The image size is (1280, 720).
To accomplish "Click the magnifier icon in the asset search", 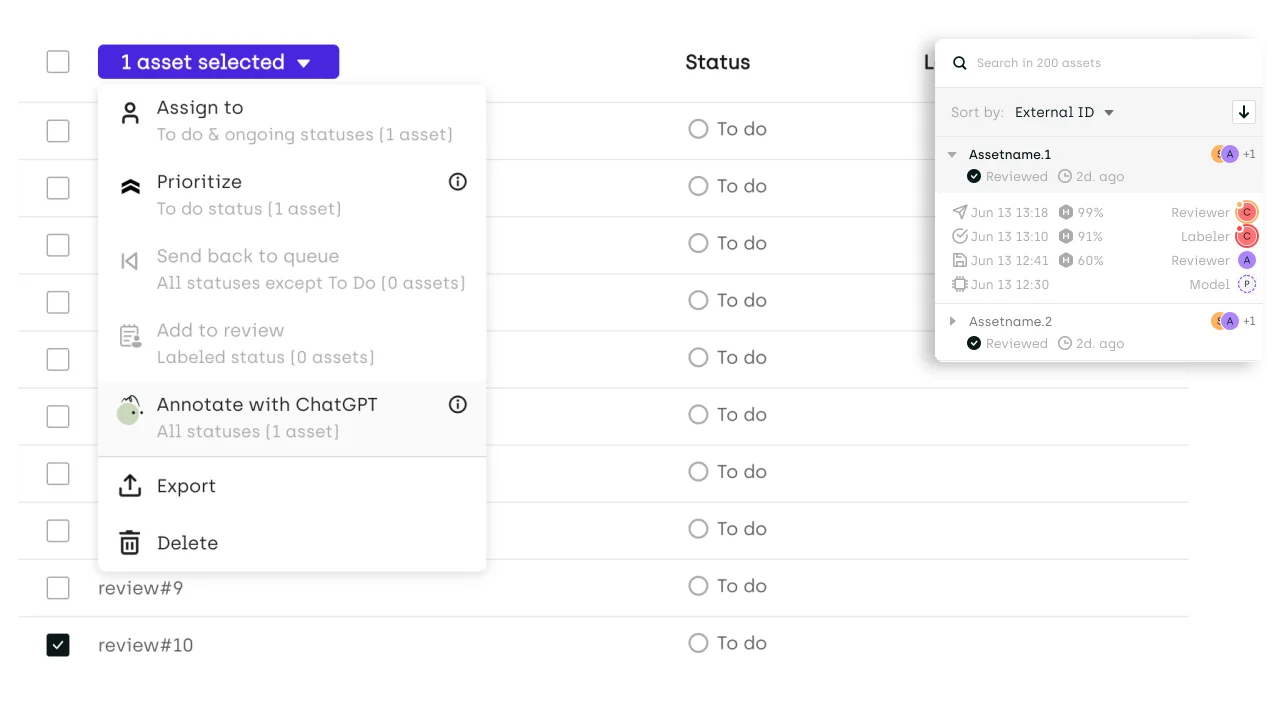I will (960, 63).
